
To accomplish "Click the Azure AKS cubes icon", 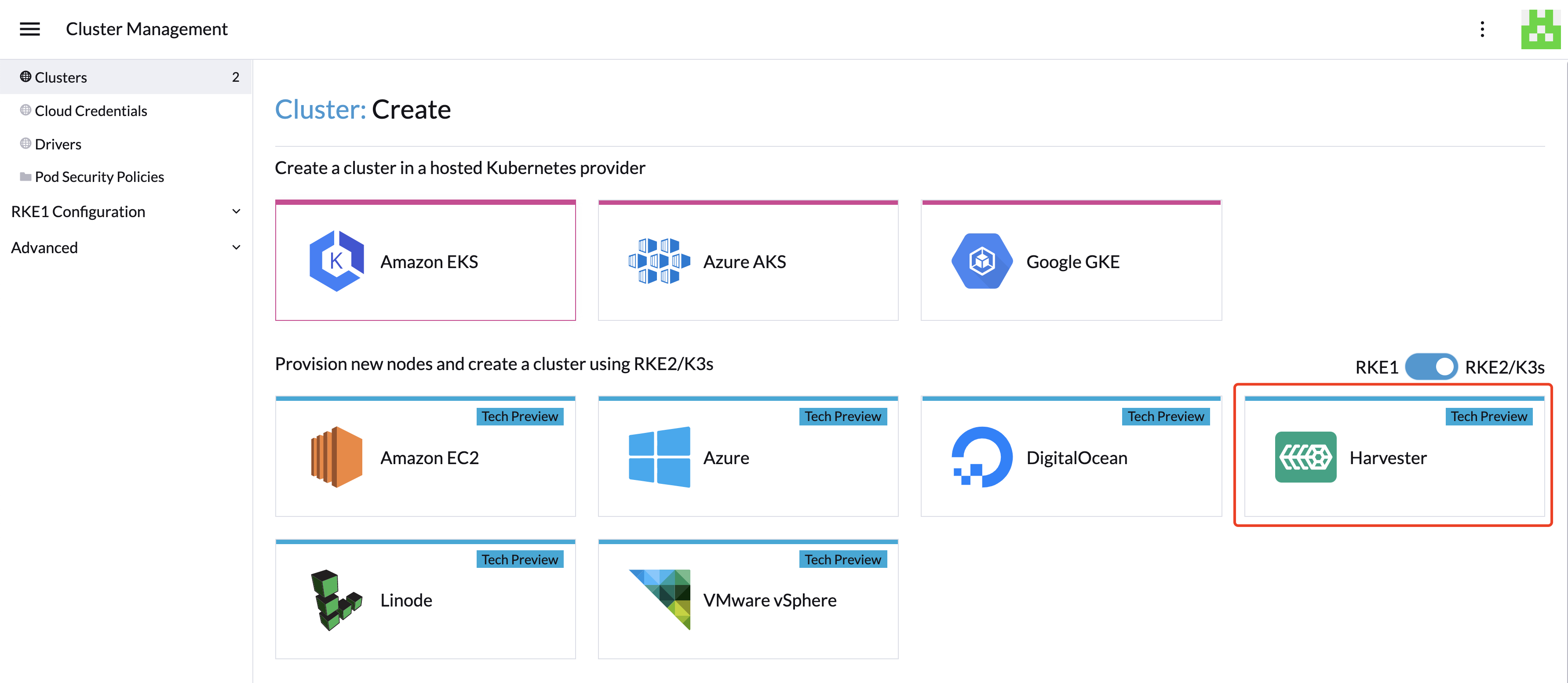I will [659, 261].
